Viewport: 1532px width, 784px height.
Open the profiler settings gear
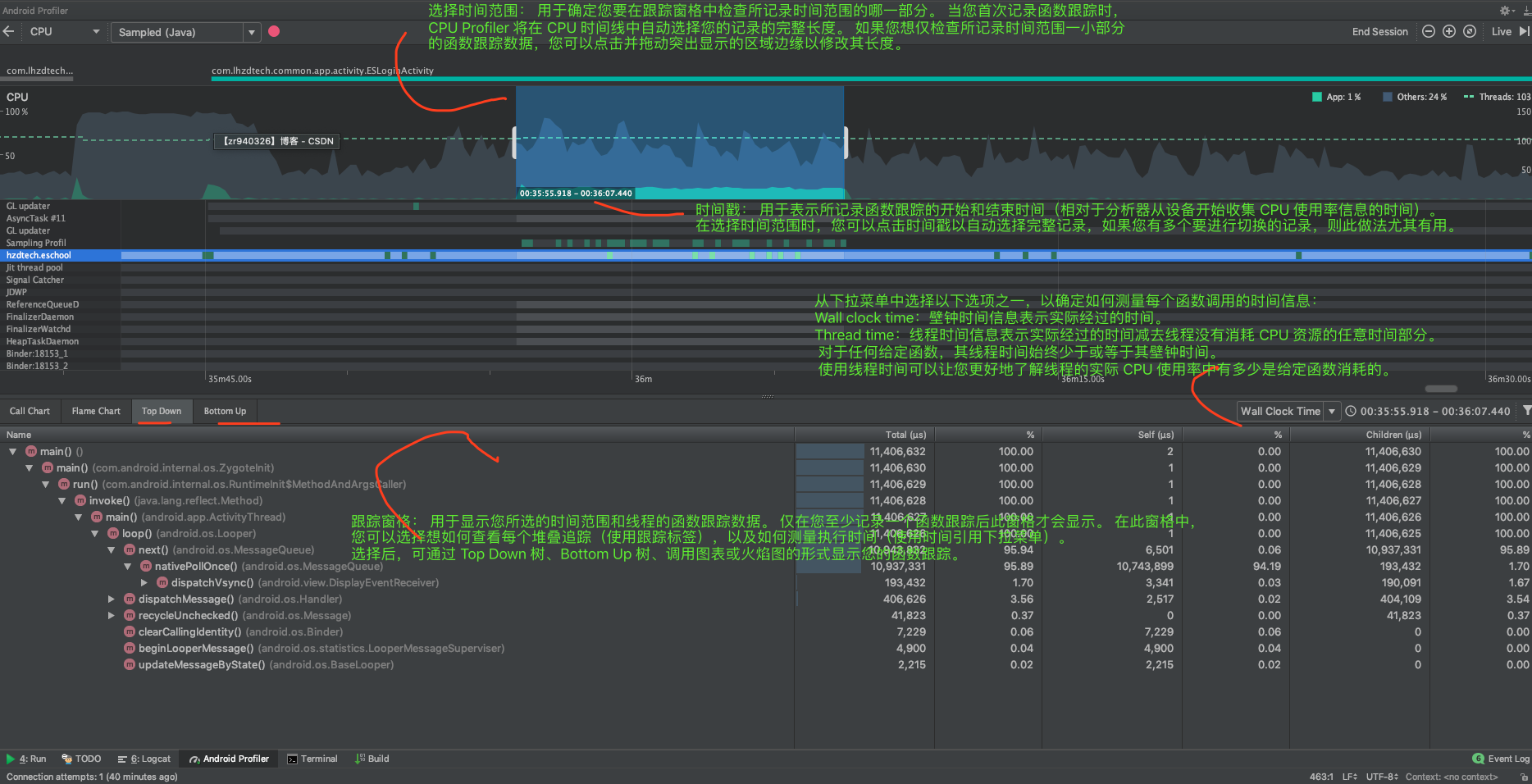1506,10
